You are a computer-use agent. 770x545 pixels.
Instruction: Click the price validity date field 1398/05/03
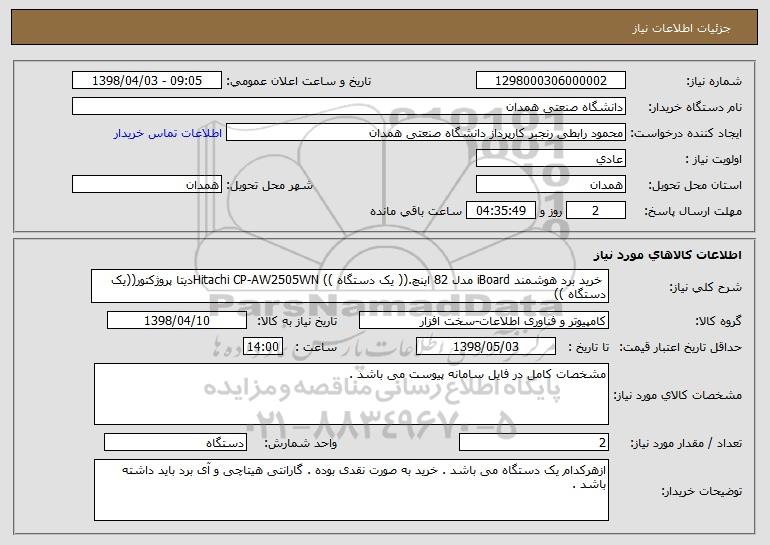pos(486,347)
